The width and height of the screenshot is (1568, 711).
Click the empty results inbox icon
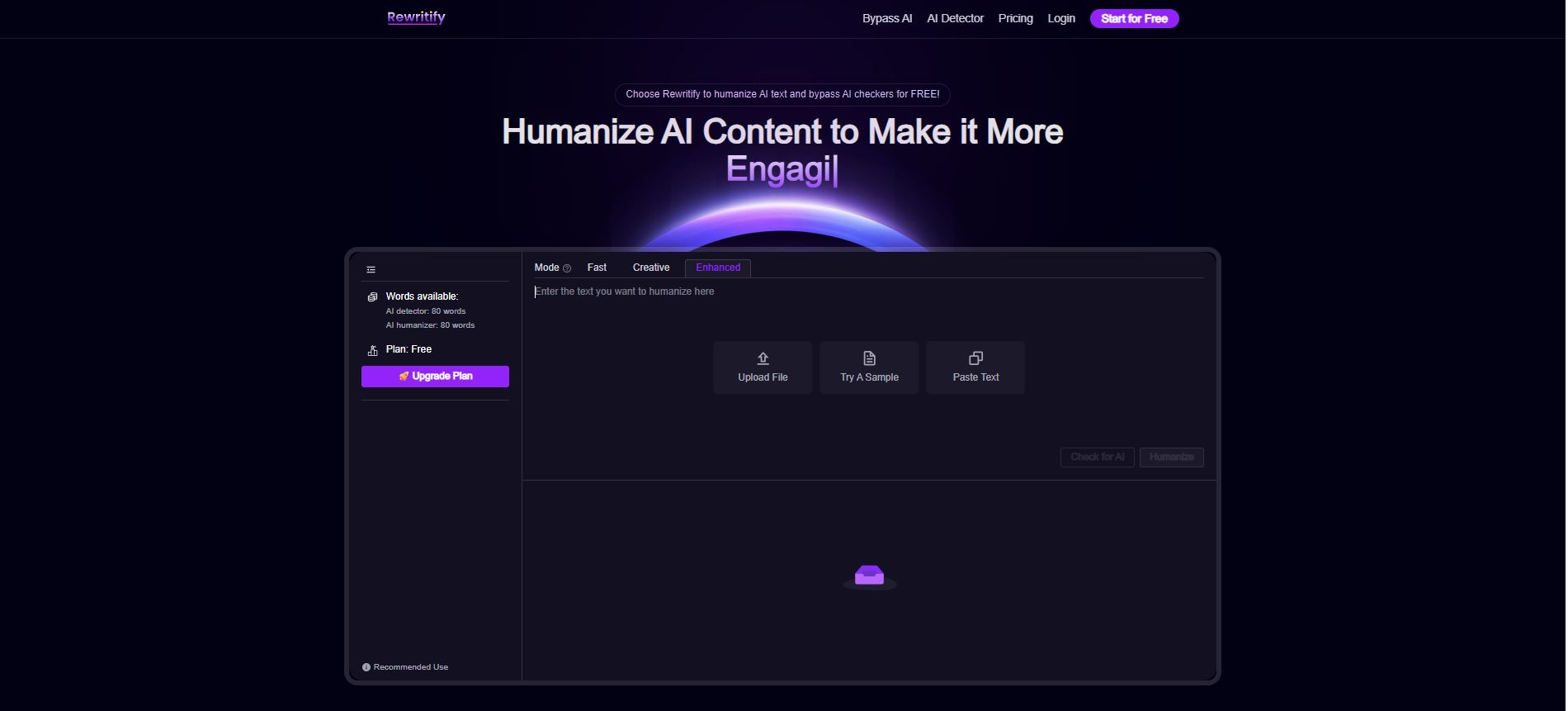pyautogui.click(x=869, y=576)
